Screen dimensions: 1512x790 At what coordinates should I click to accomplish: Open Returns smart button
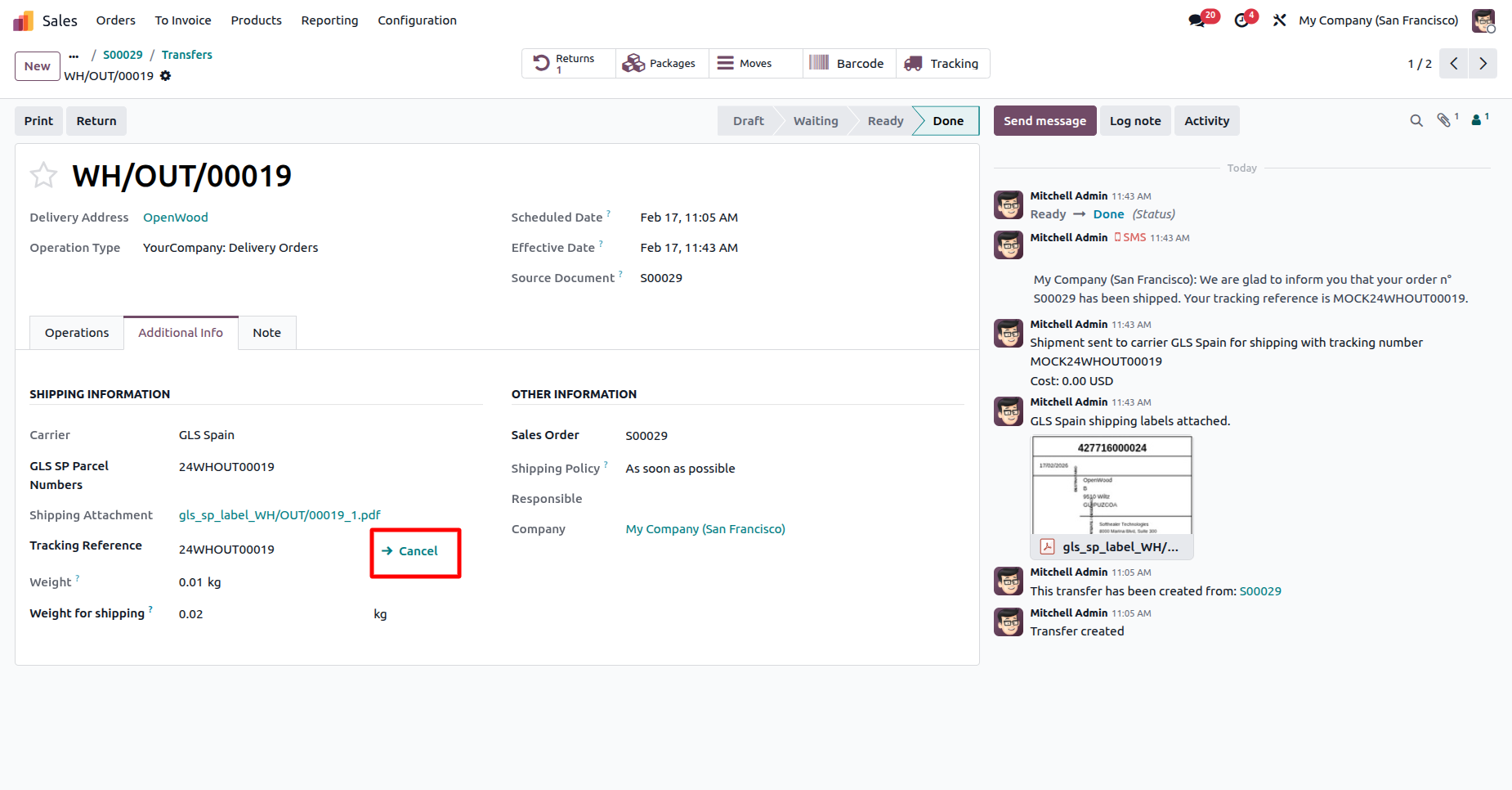568,64
